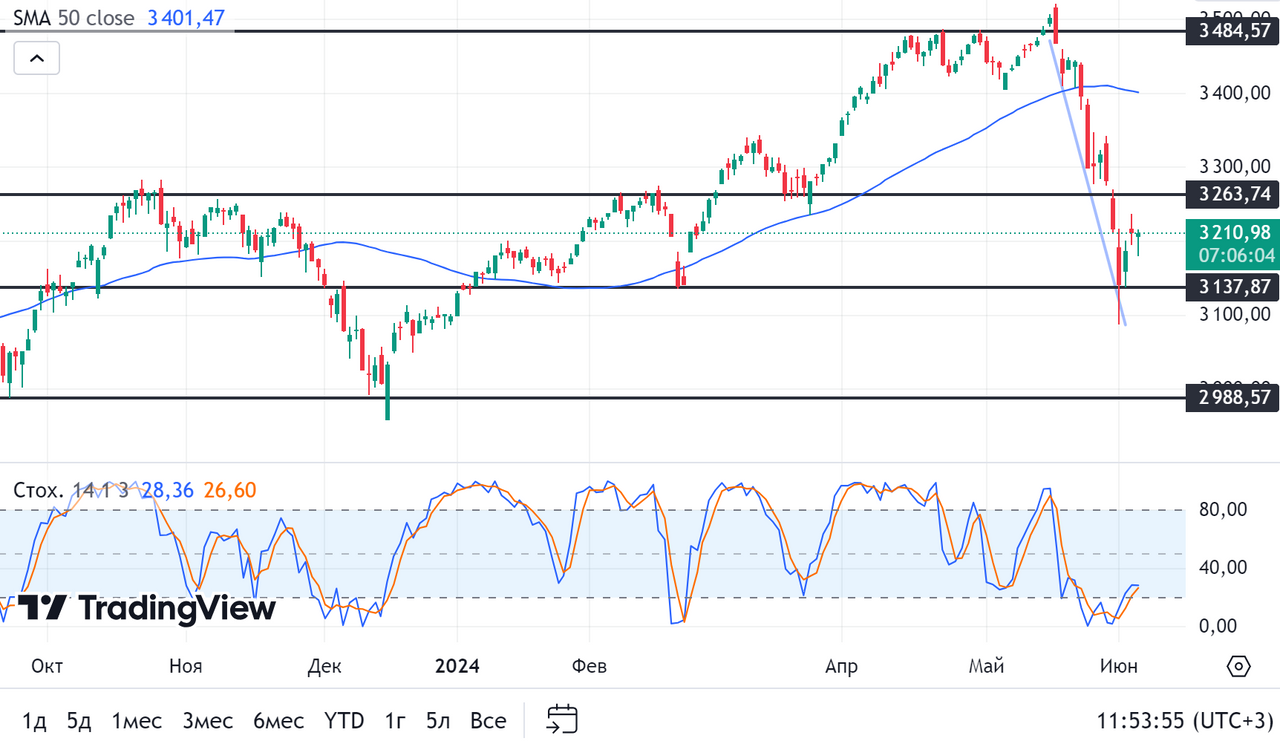This screenshot has width=1280, height=744.
Task: Select the 1д time range
Action: (x=34, y=720)
